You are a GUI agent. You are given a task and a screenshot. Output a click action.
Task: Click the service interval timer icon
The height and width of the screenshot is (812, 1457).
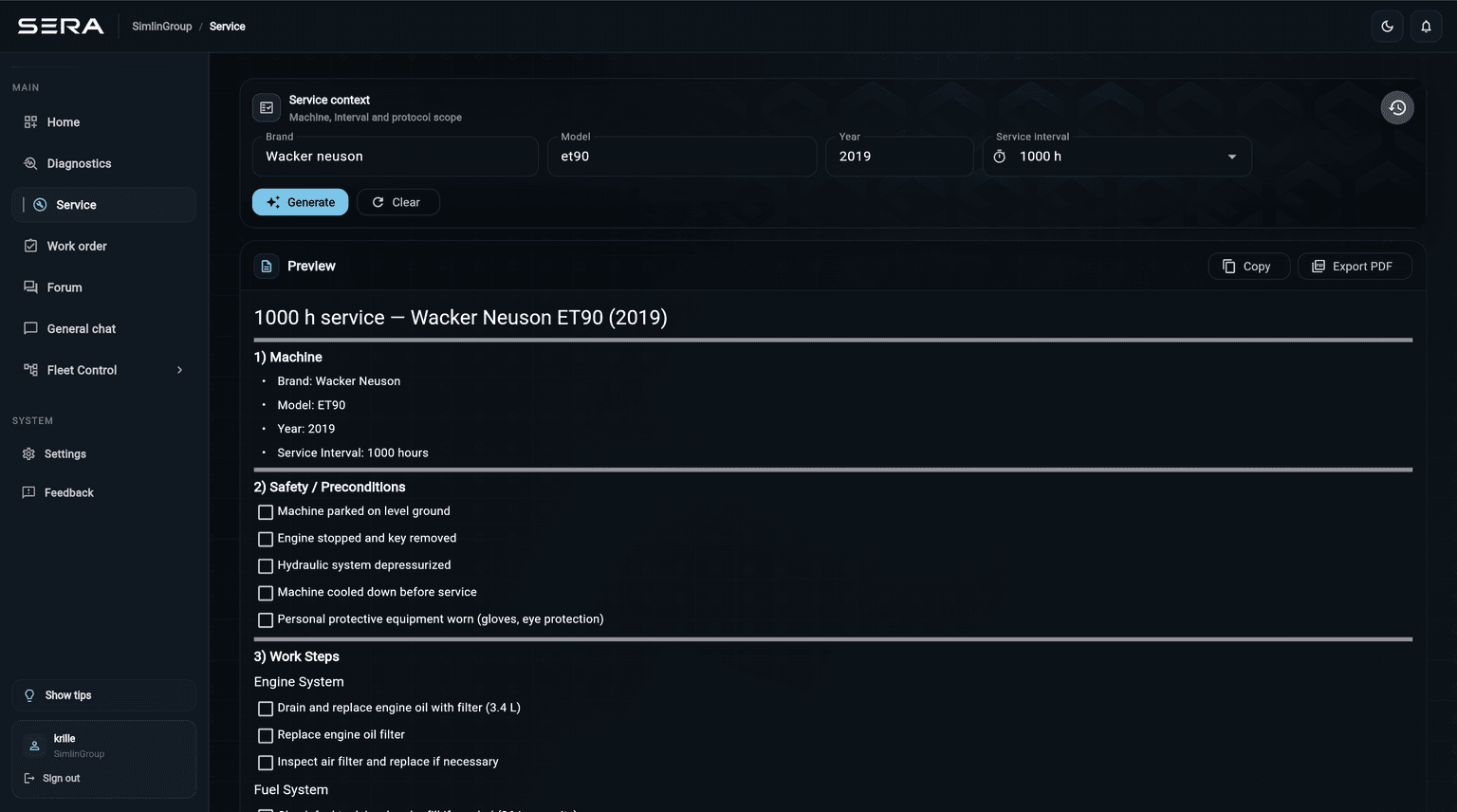(x=1000, y=157)
